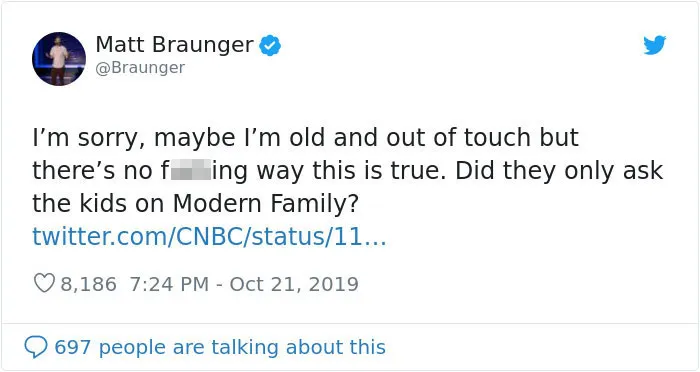
Task: Click the blue verified badge
Action: pyautogui.click(x=270, y=46)
